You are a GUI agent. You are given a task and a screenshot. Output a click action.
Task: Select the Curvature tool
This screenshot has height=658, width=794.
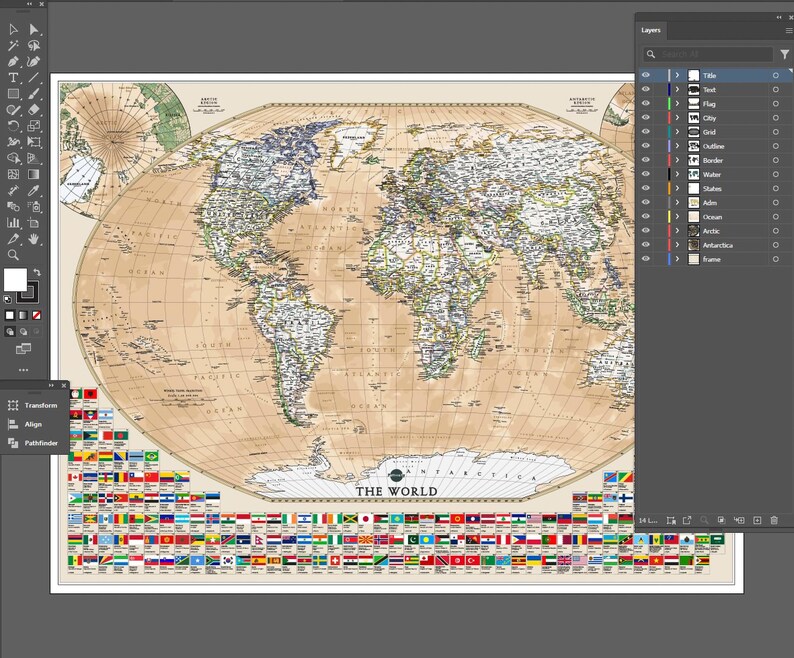tap(33, 62)
